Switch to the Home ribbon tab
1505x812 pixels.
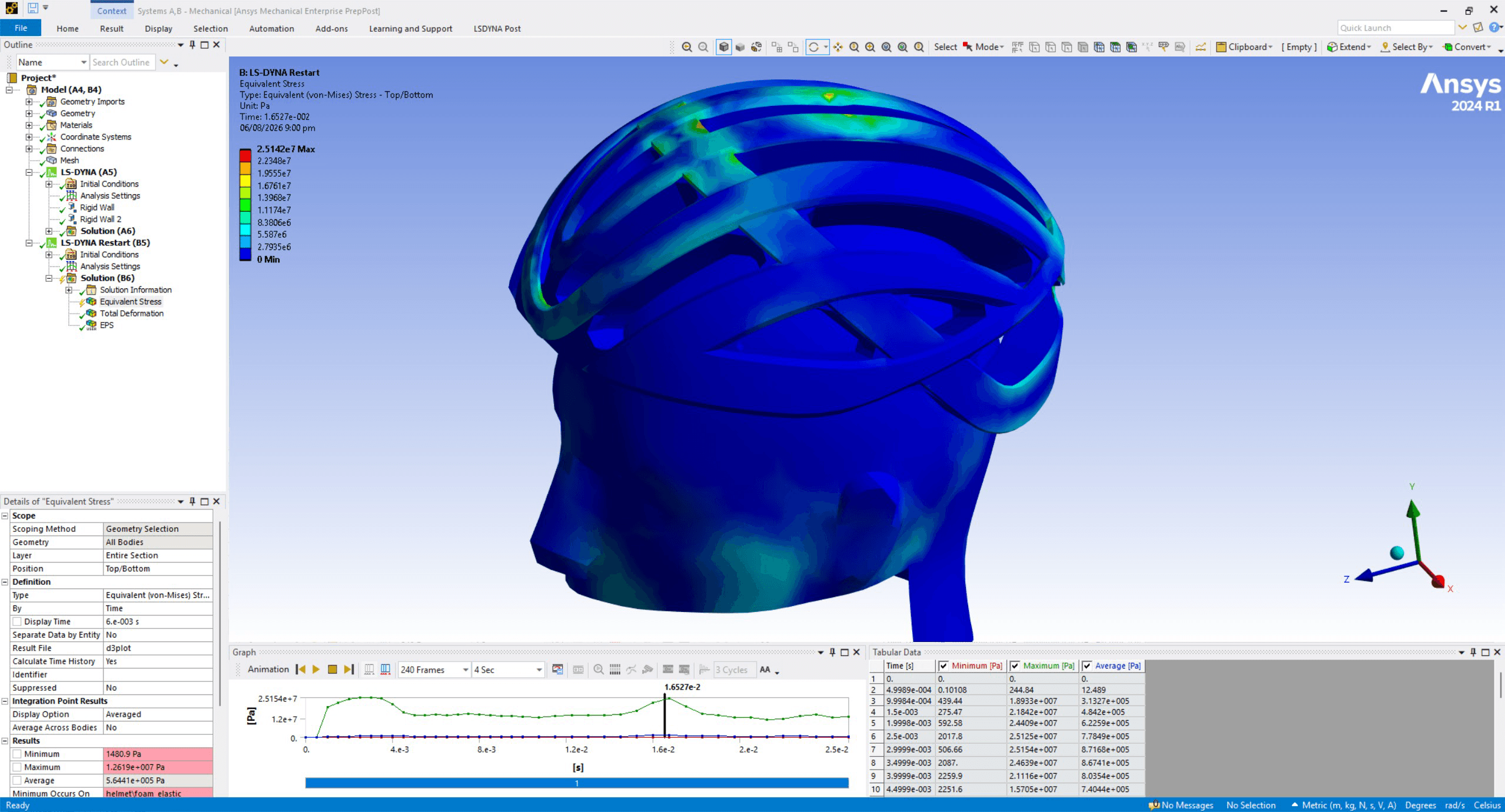pyautogui.click(x=68, y=28)
